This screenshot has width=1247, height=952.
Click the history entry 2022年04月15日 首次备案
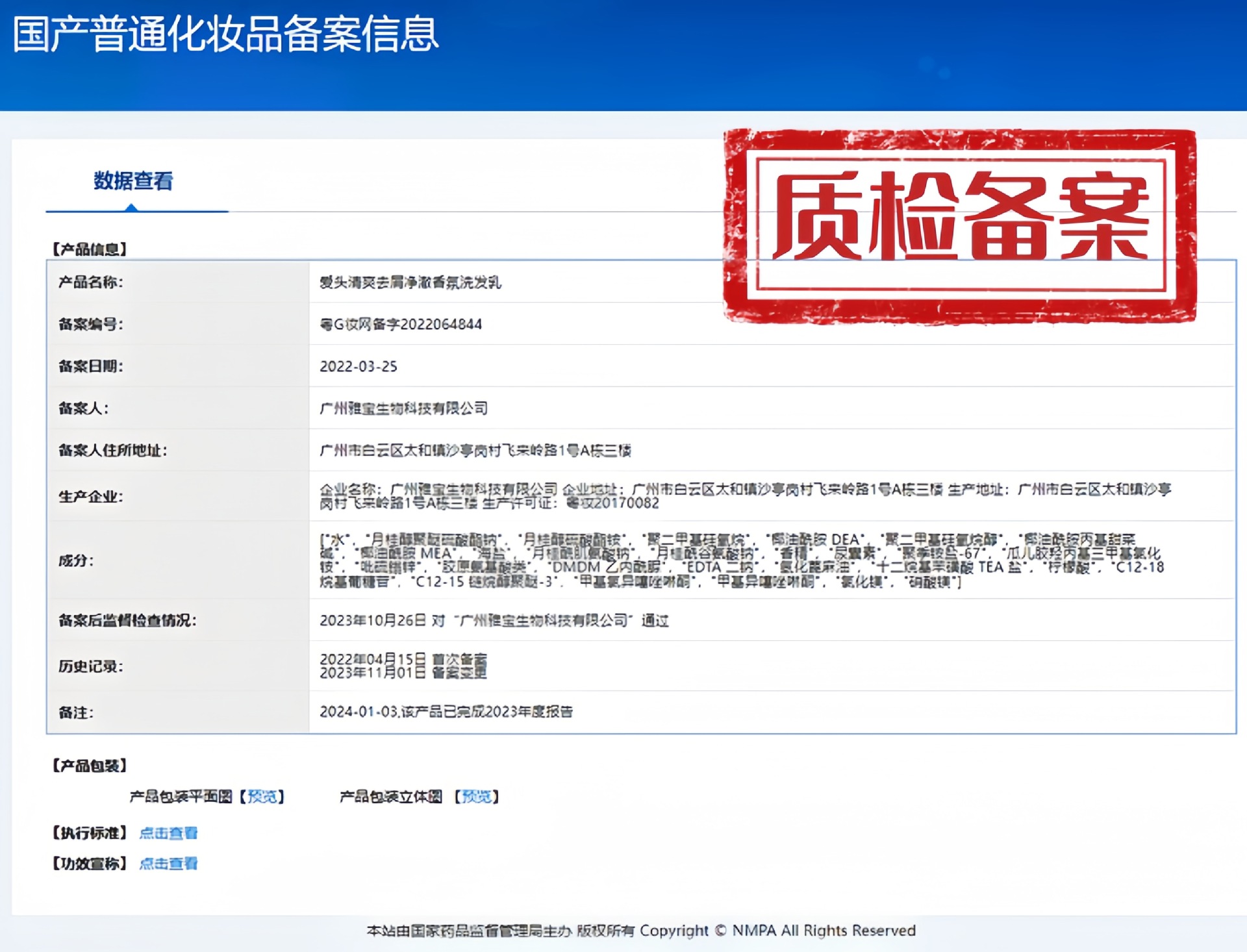403,658
